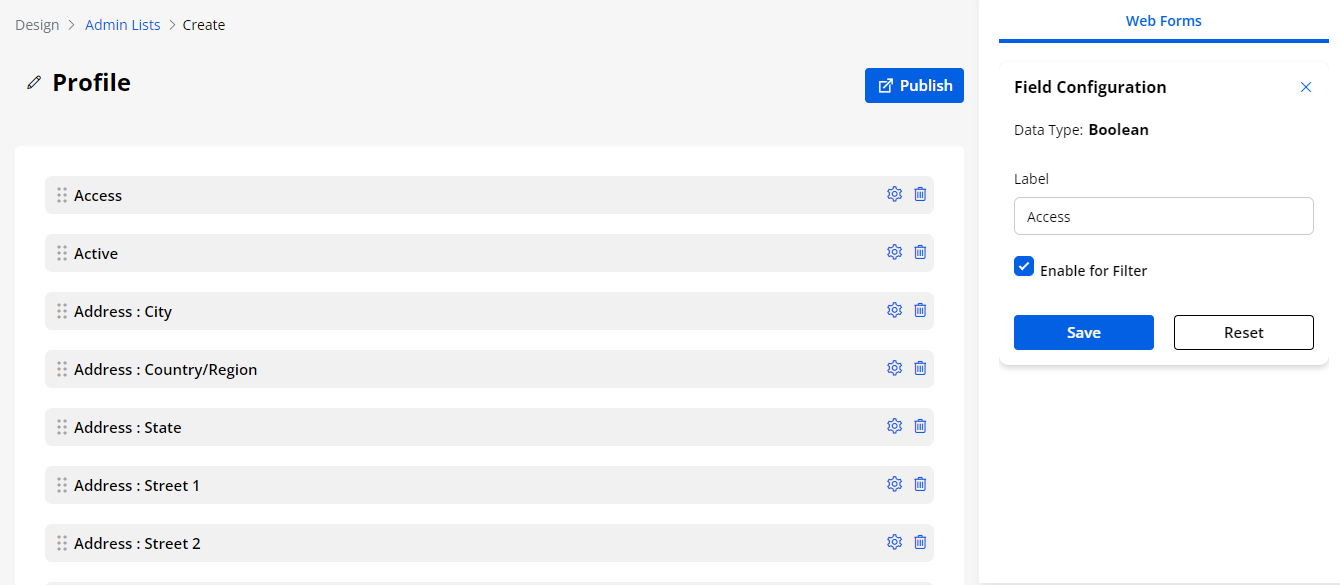Viewport: 1340px width, 585px height.
Task: Switch to the Web Forms tab
Action: (1163, 21)
